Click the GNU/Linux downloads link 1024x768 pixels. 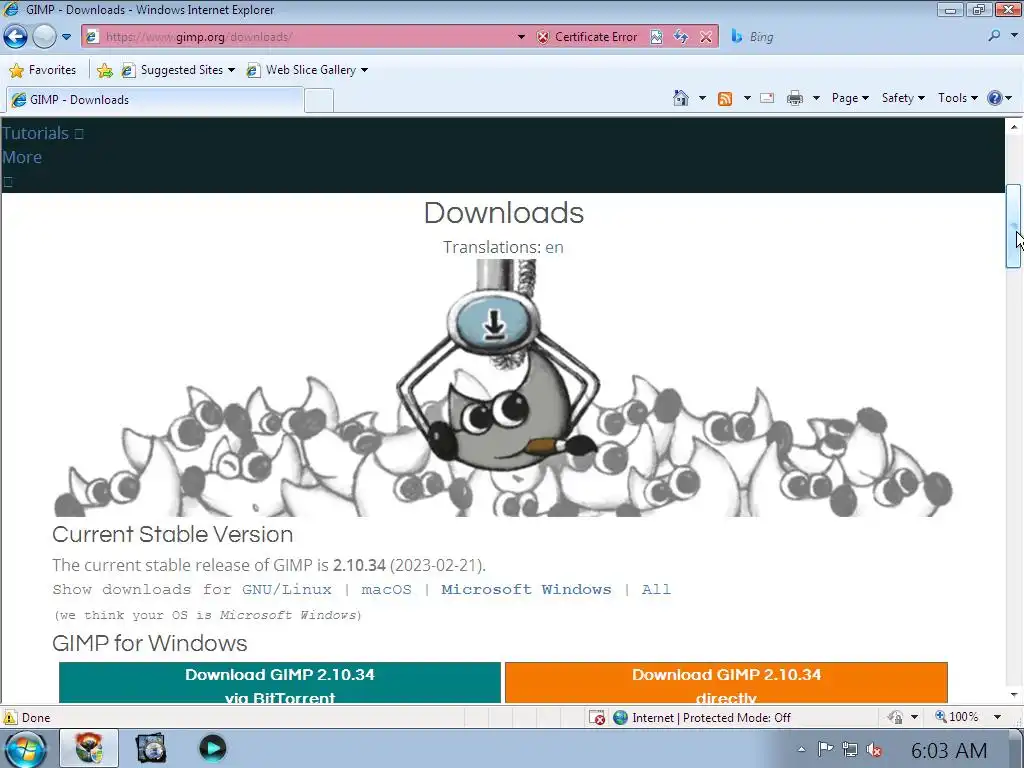(x=287, y=589)
